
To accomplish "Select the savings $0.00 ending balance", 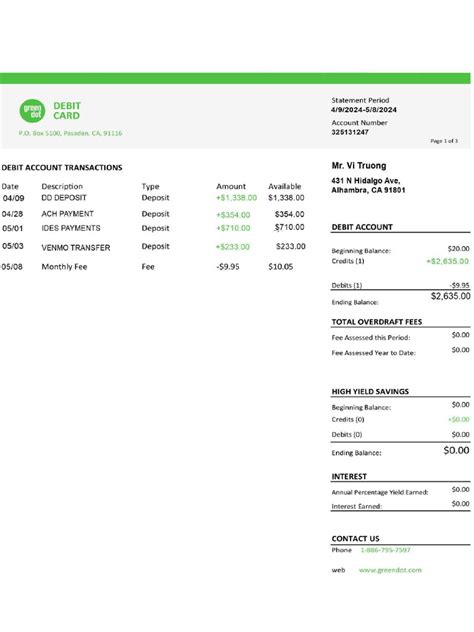I will point(456,451).
